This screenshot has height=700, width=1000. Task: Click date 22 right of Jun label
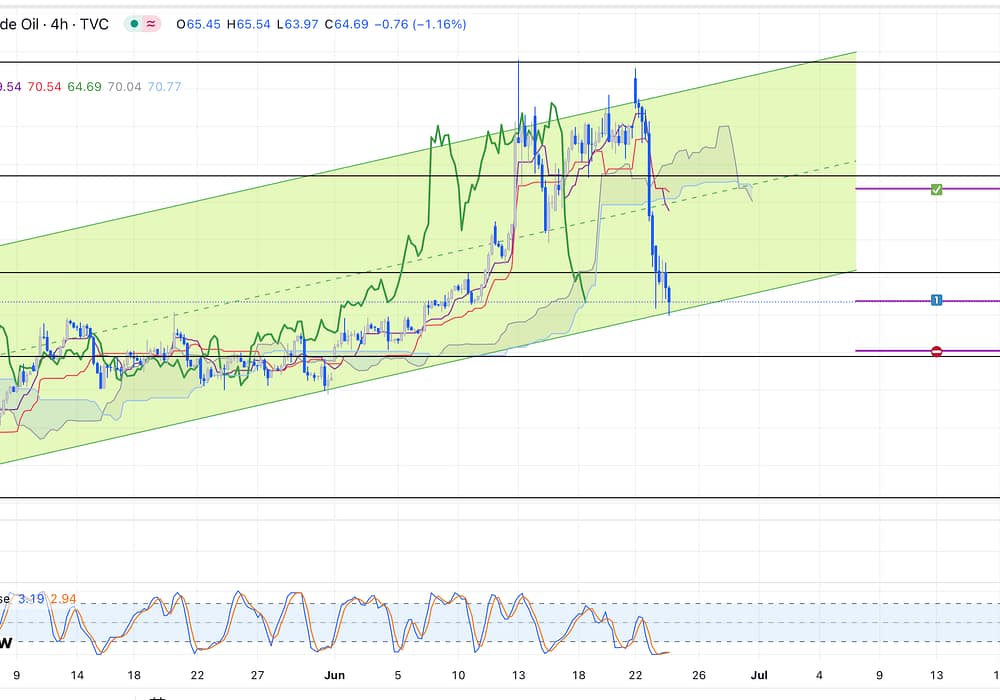[636, 675]
